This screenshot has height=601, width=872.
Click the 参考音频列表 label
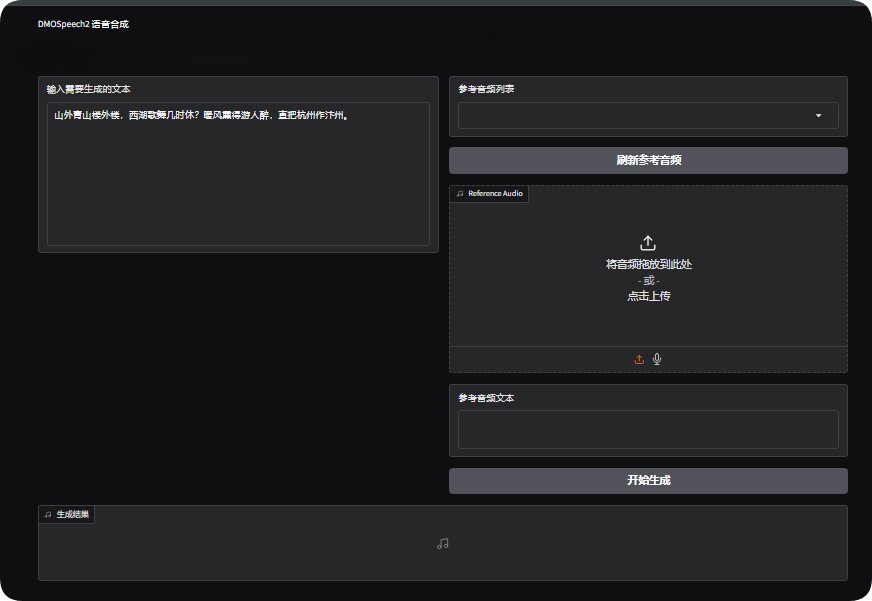tap(486, 89)
